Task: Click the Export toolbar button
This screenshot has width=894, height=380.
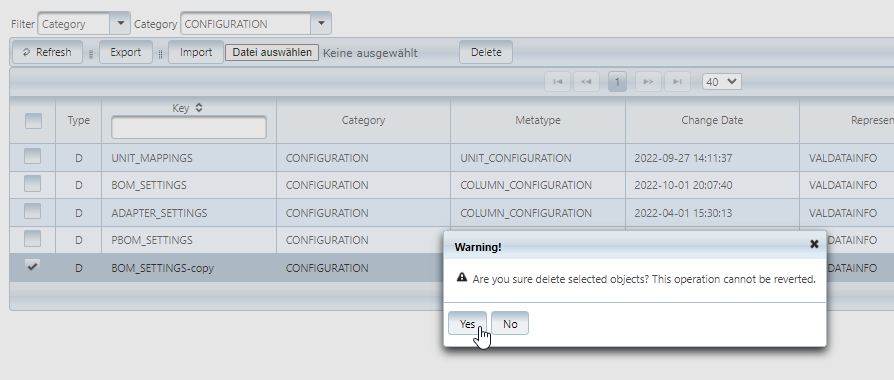Action: (x=126, y=52)
